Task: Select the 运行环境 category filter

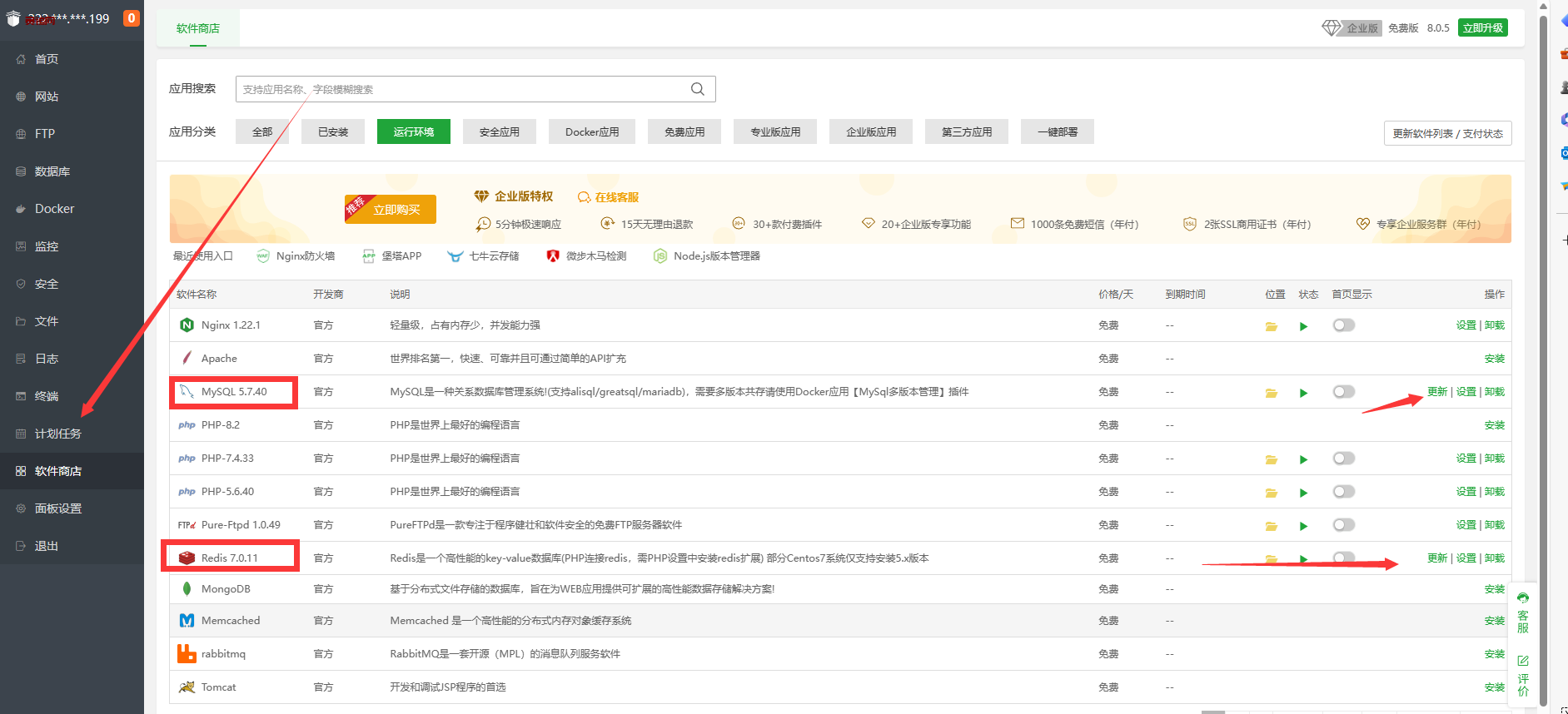Action: (414, 131)
